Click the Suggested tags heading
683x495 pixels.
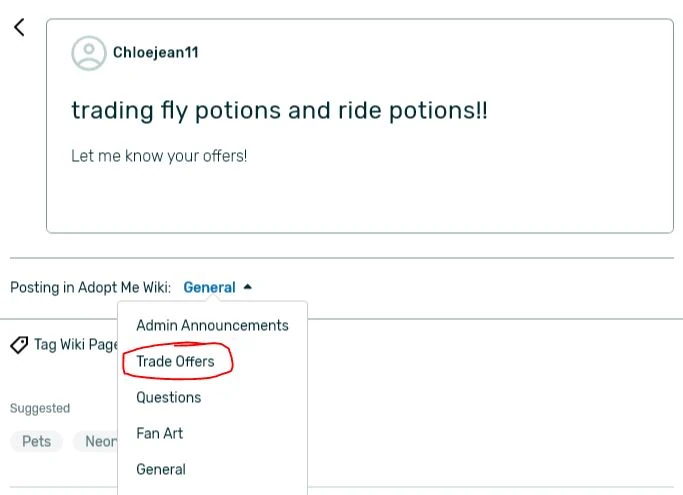point(40,408)
